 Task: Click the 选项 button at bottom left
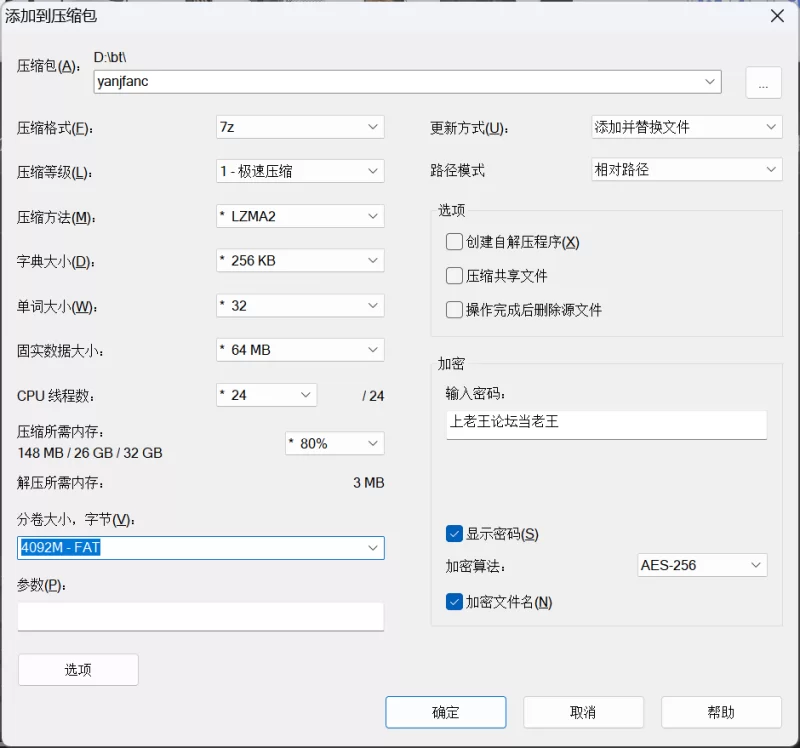pos(78,670)
